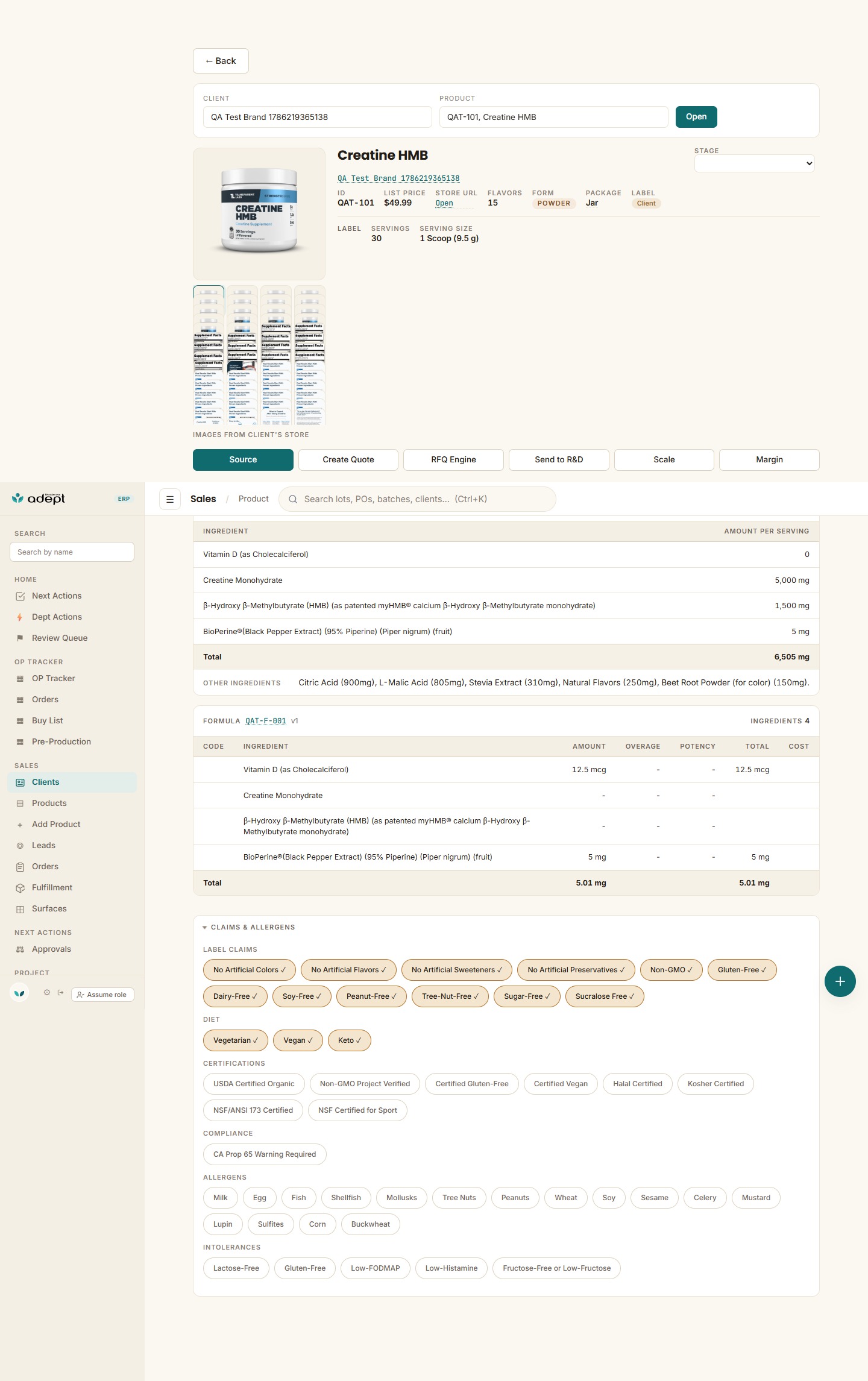This screenshot has width=868, height=1381.
Task: Focus the global search lots field
Action: click(x=417, y=499)
